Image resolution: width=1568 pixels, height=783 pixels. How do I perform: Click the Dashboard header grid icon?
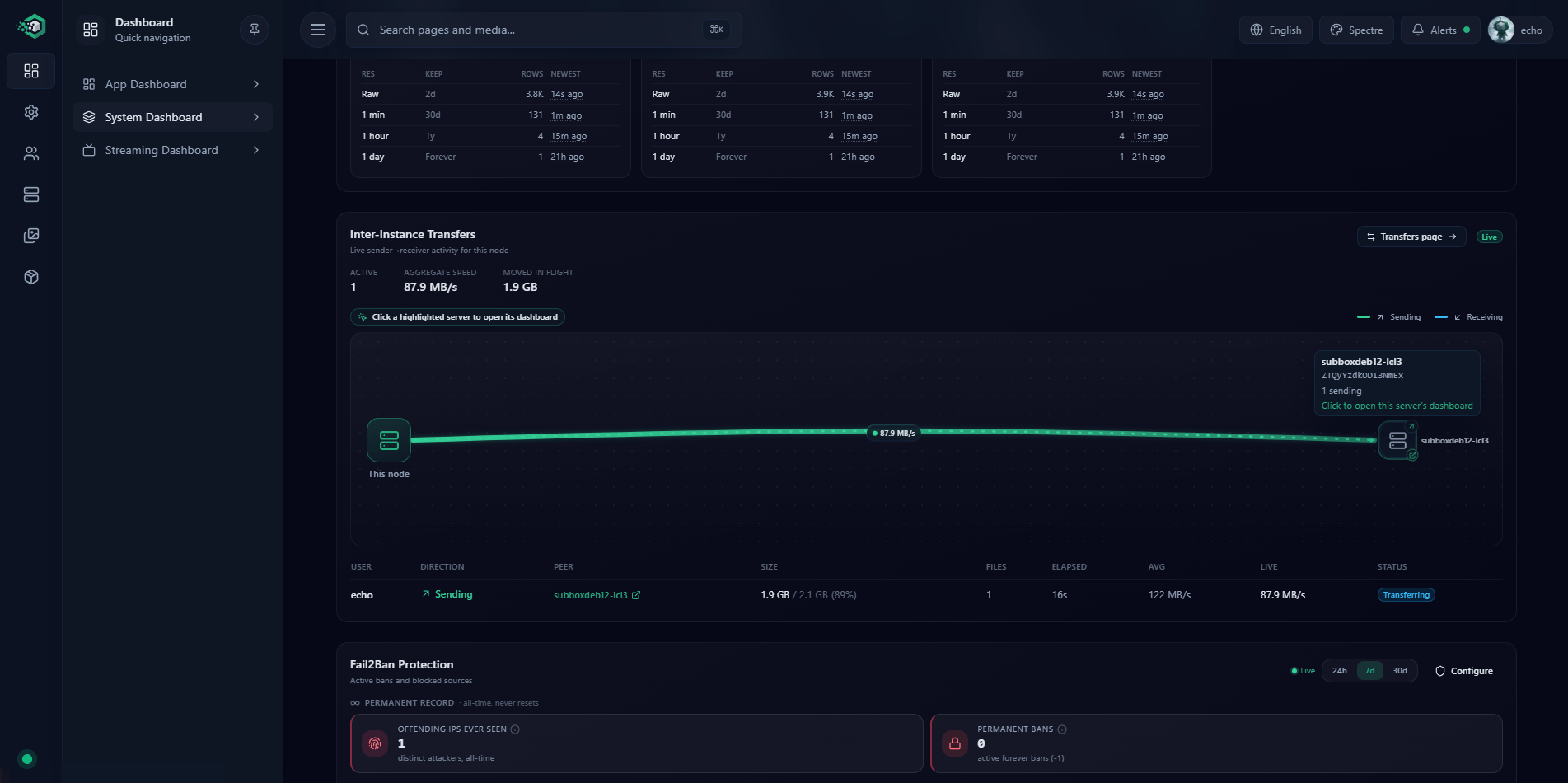[x=91, y=30]
